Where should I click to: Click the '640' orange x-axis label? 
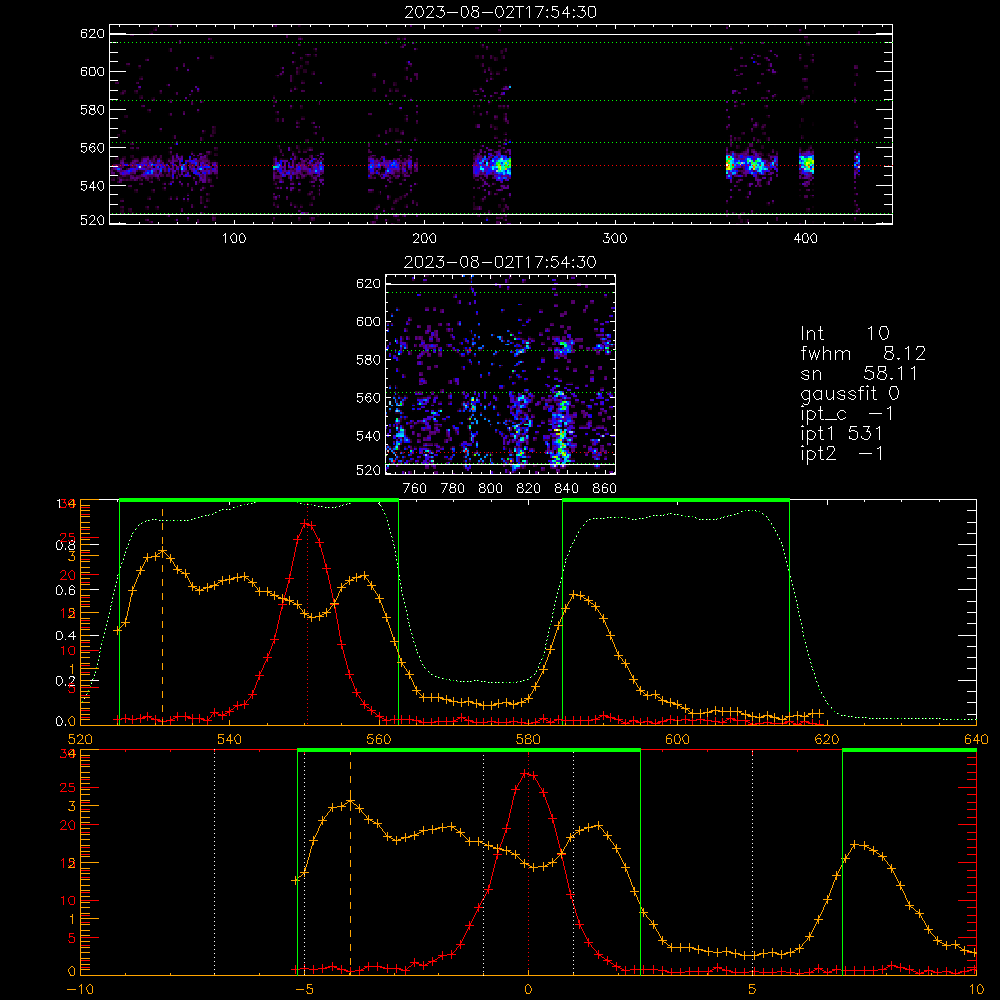pyautogui.click(x=976, y=739)
